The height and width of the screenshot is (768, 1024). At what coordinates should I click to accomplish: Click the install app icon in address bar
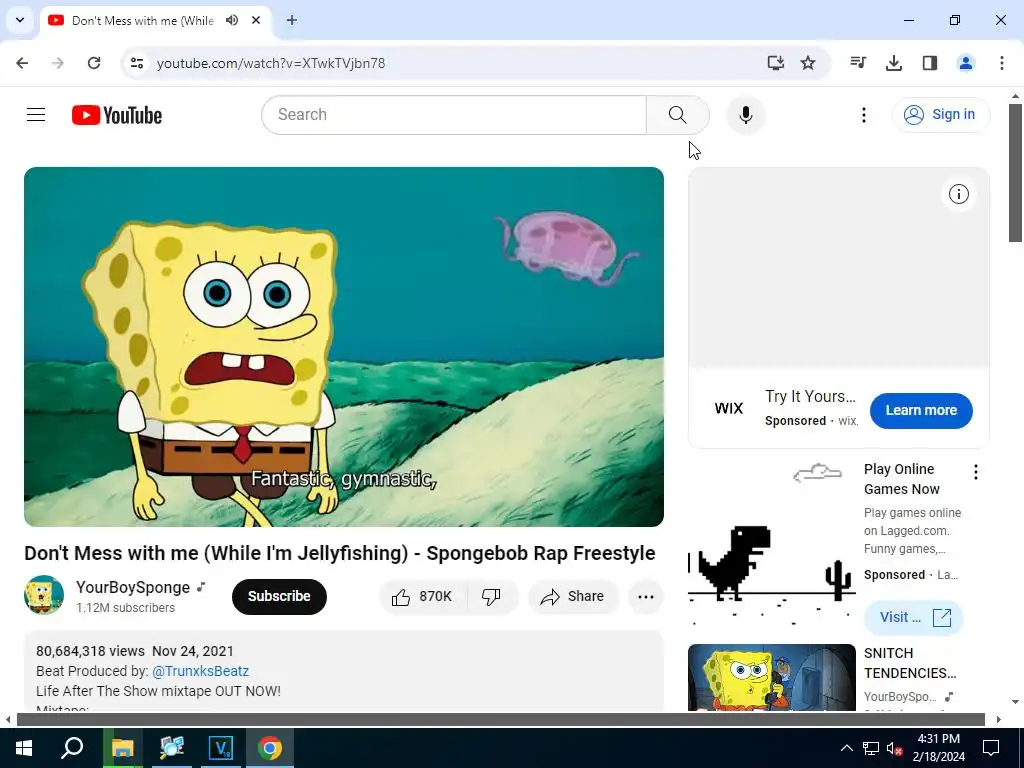click(775, 63)
